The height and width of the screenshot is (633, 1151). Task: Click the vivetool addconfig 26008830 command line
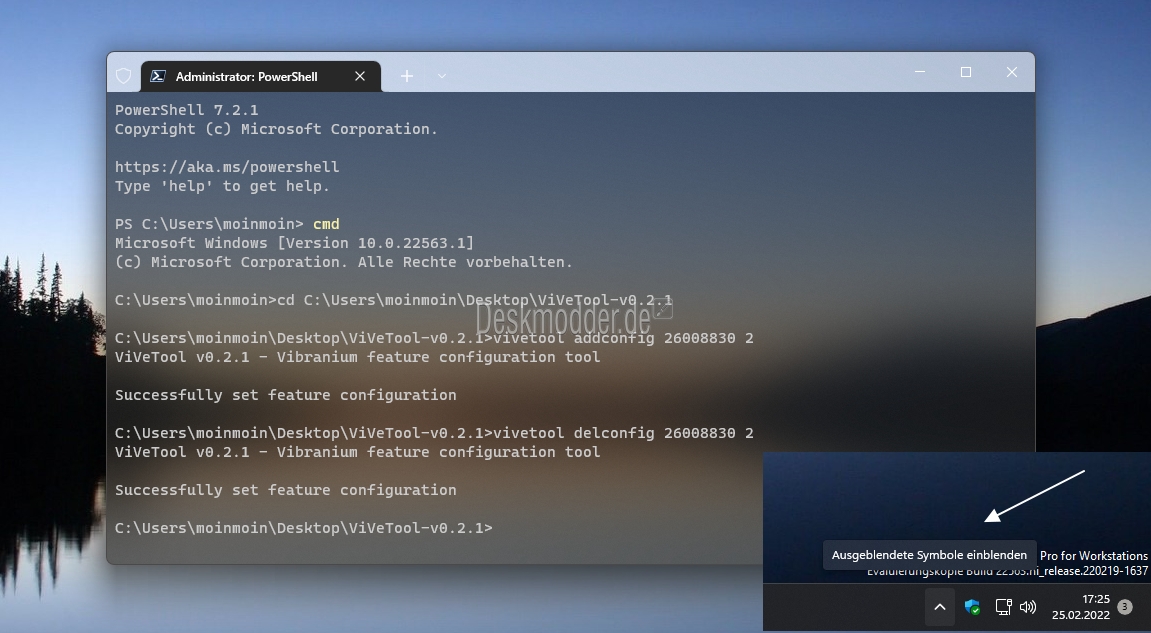point(434,339)
